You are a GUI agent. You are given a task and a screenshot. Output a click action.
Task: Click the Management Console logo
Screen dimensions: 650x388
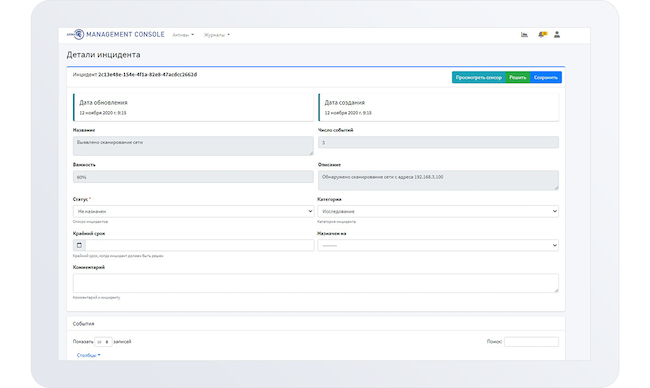(116, 34)
